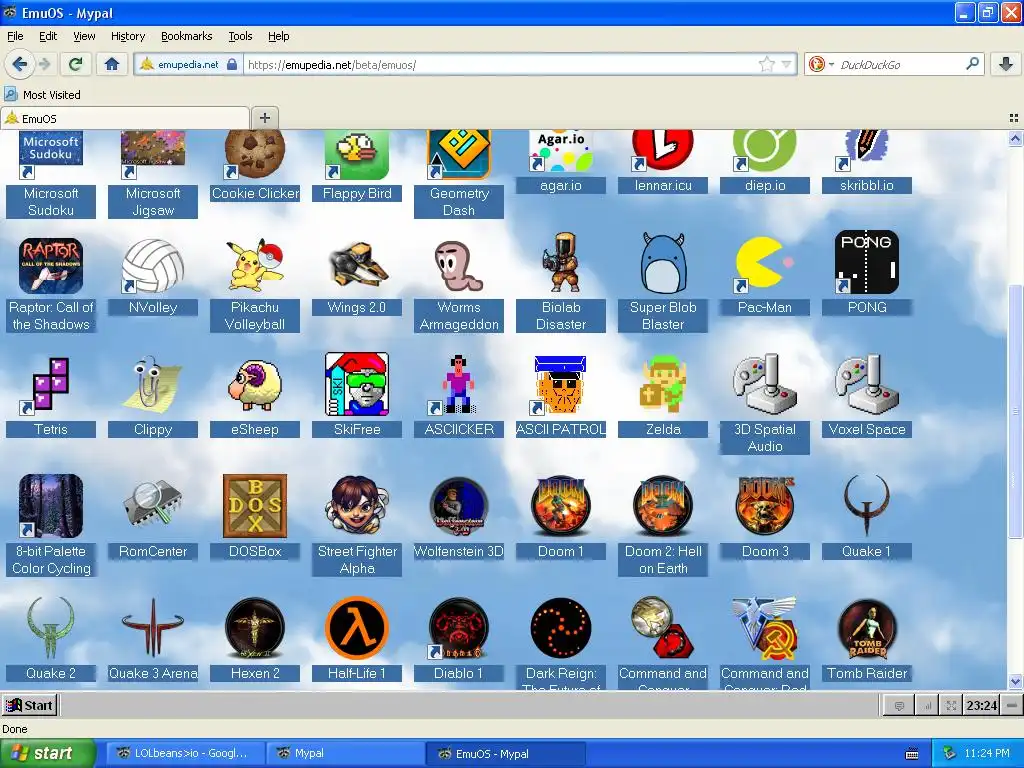Screen dimensions: 1024x768
Task: Open Most Visited bookmarks folder
Action: (43, 95)
